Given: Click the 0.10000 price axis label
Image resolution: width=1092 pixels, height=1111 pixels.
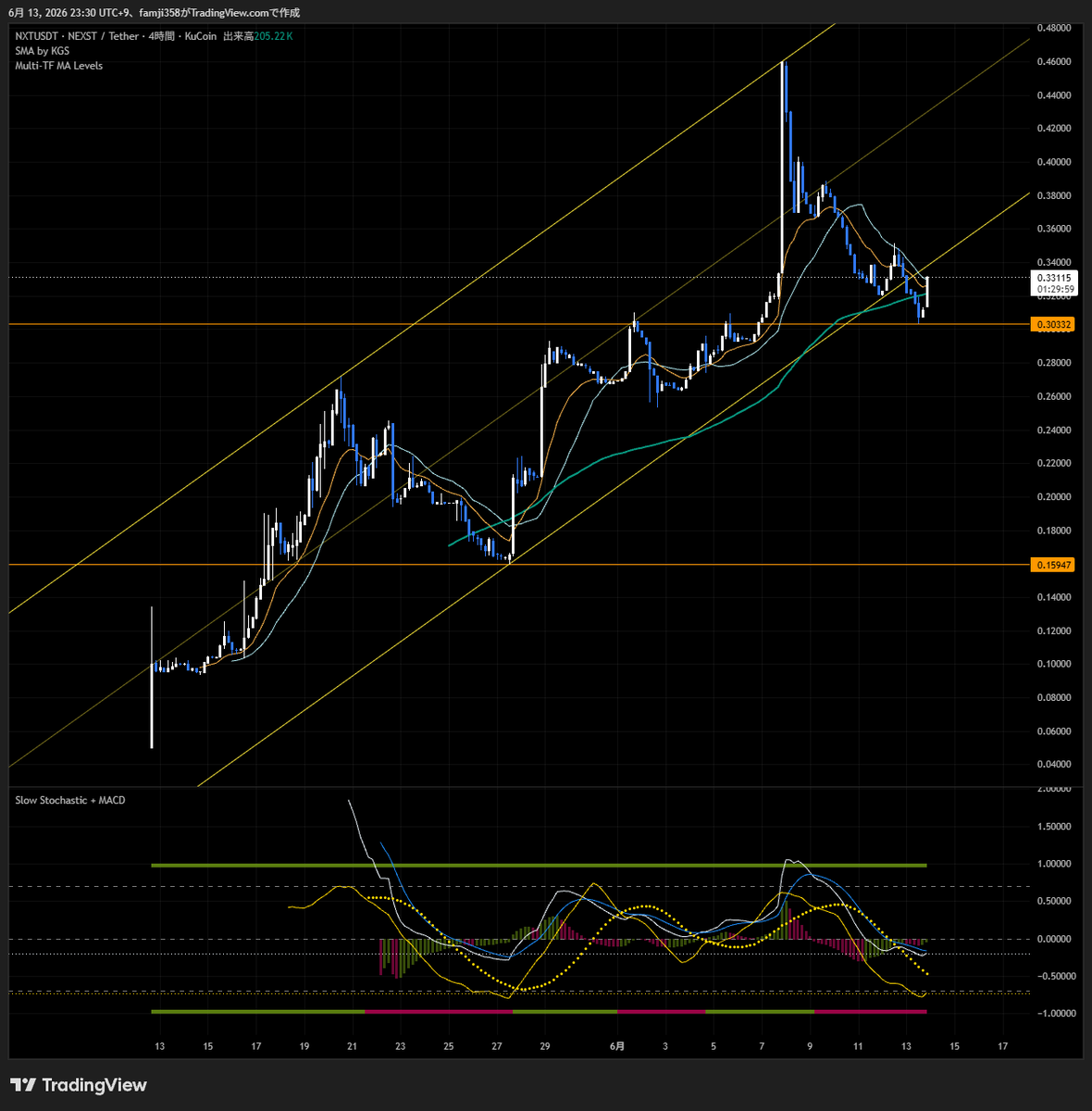Looking at the screenshot, I should [x=1054, y=664].
